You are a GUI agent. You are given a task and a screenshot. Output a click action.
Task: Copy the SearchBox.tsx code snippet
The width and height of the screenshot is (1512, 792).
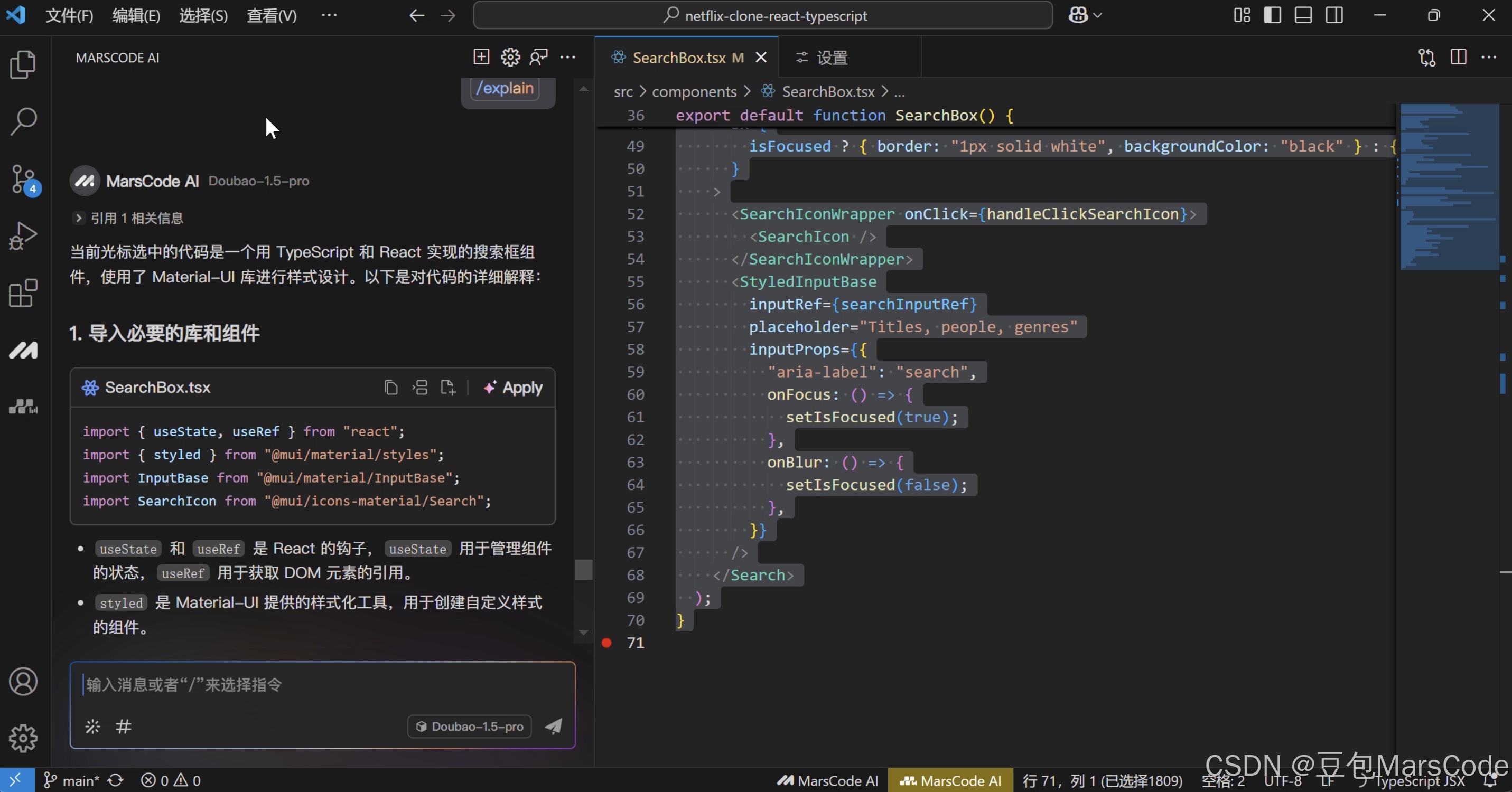coord(391,388)
